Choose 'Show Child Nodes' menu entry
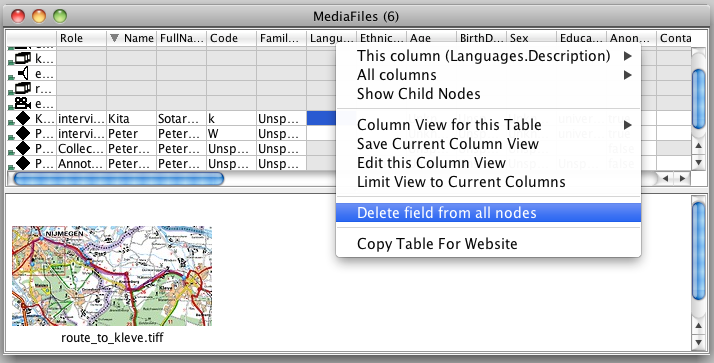 (488, 94)
